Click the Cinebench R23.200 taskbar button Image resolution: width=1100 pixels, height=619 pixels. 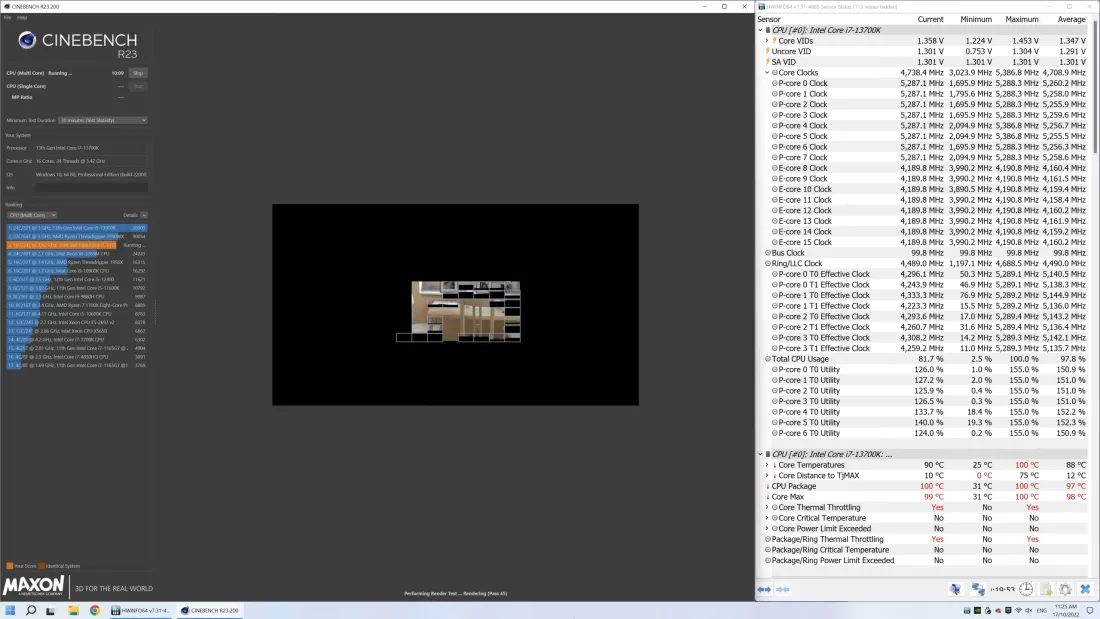coord(210,611)
